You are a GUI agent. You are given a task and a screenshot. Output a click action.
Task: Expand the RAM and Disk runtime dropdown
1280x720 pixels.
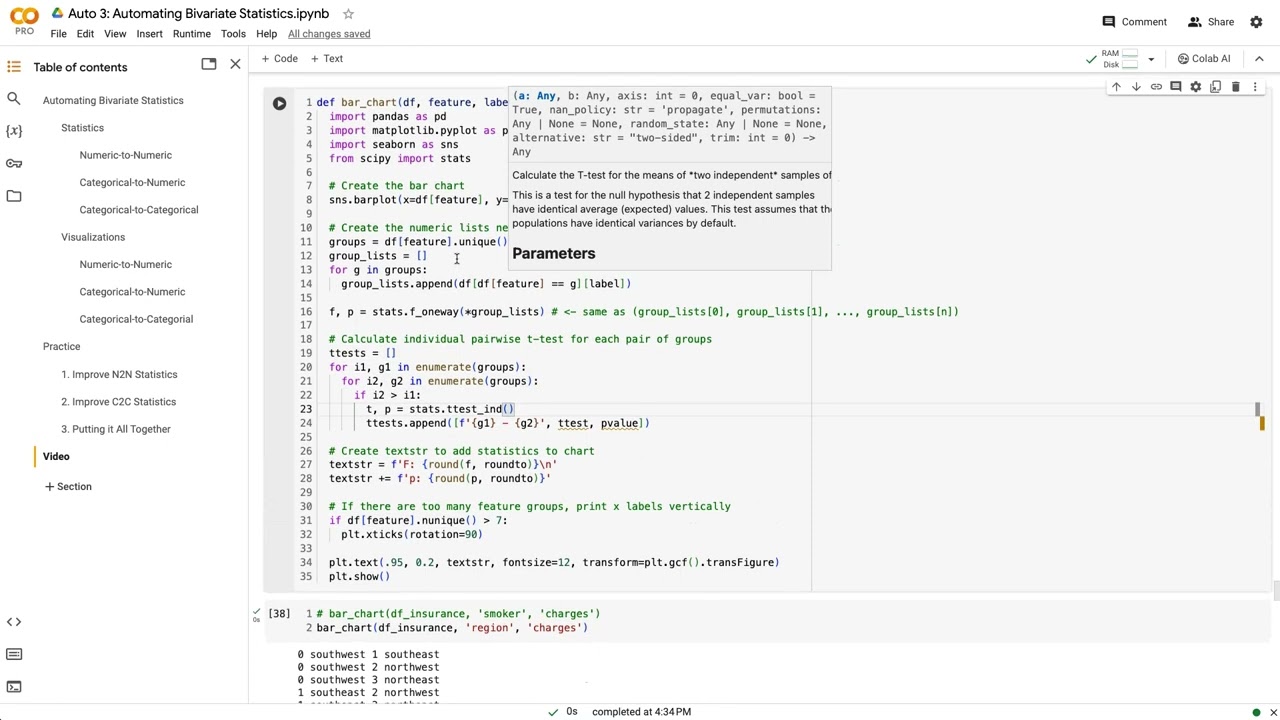1151,59
